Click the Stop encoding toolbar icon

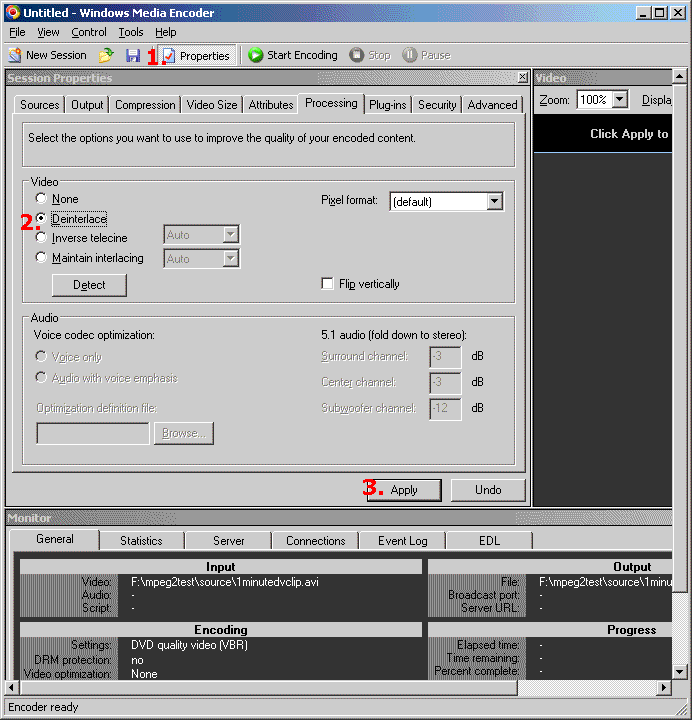[356, 55]
